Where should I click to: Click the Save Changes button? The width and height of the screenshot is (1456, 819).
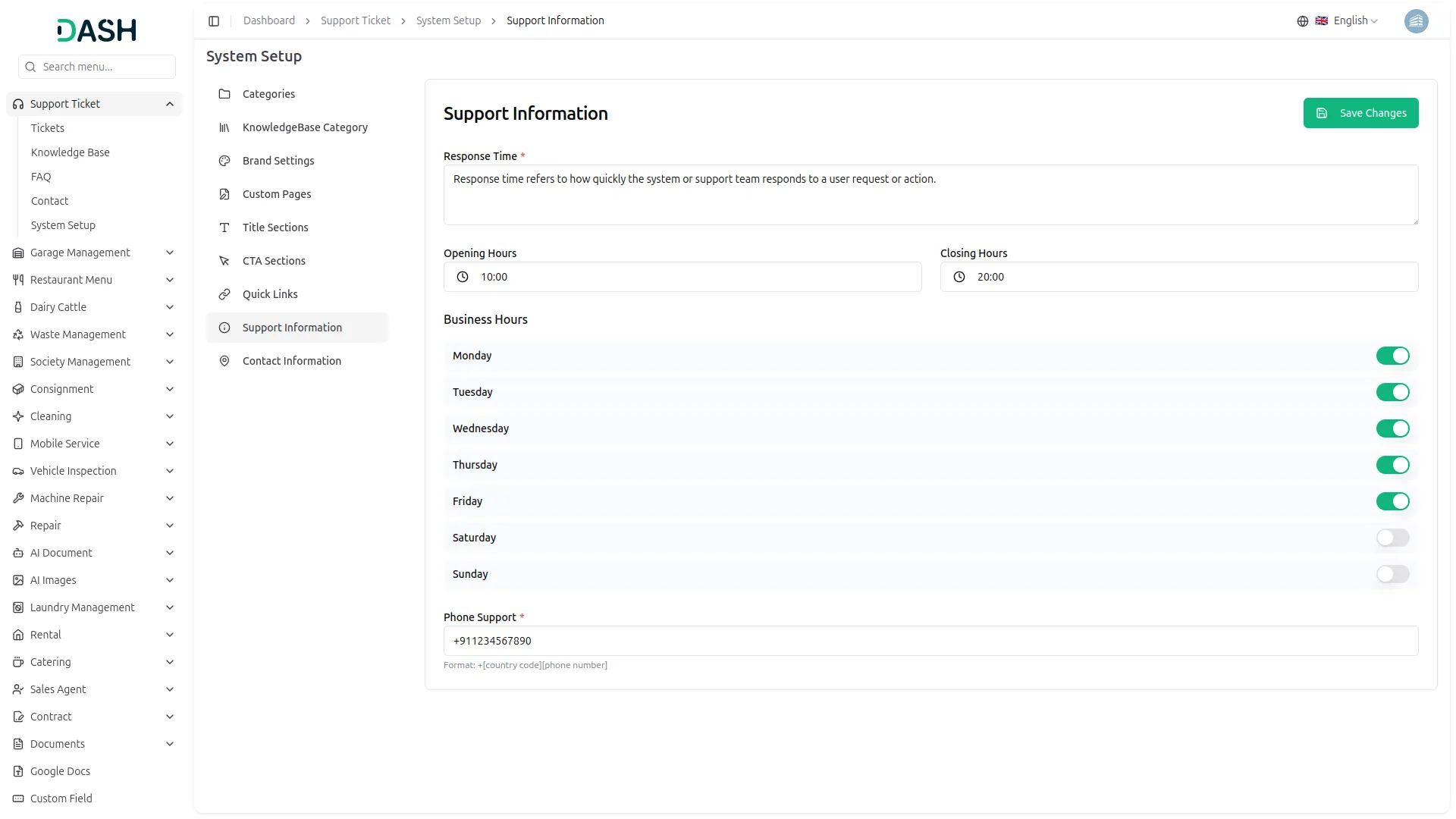1360,113
